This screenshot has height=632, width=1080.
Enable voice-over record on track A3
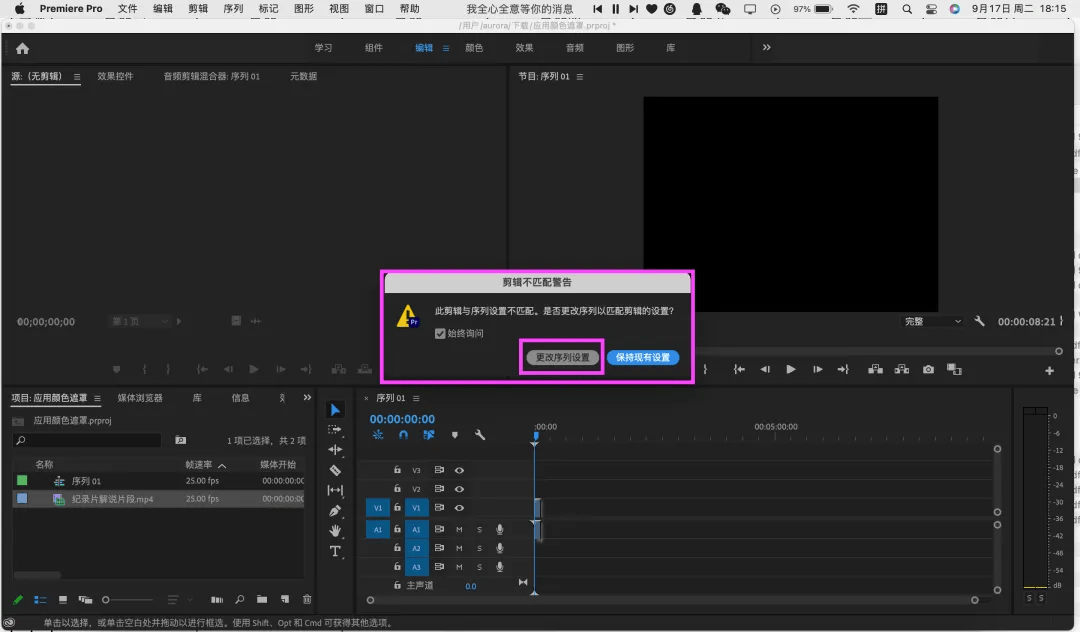click(x=499, y=567)
